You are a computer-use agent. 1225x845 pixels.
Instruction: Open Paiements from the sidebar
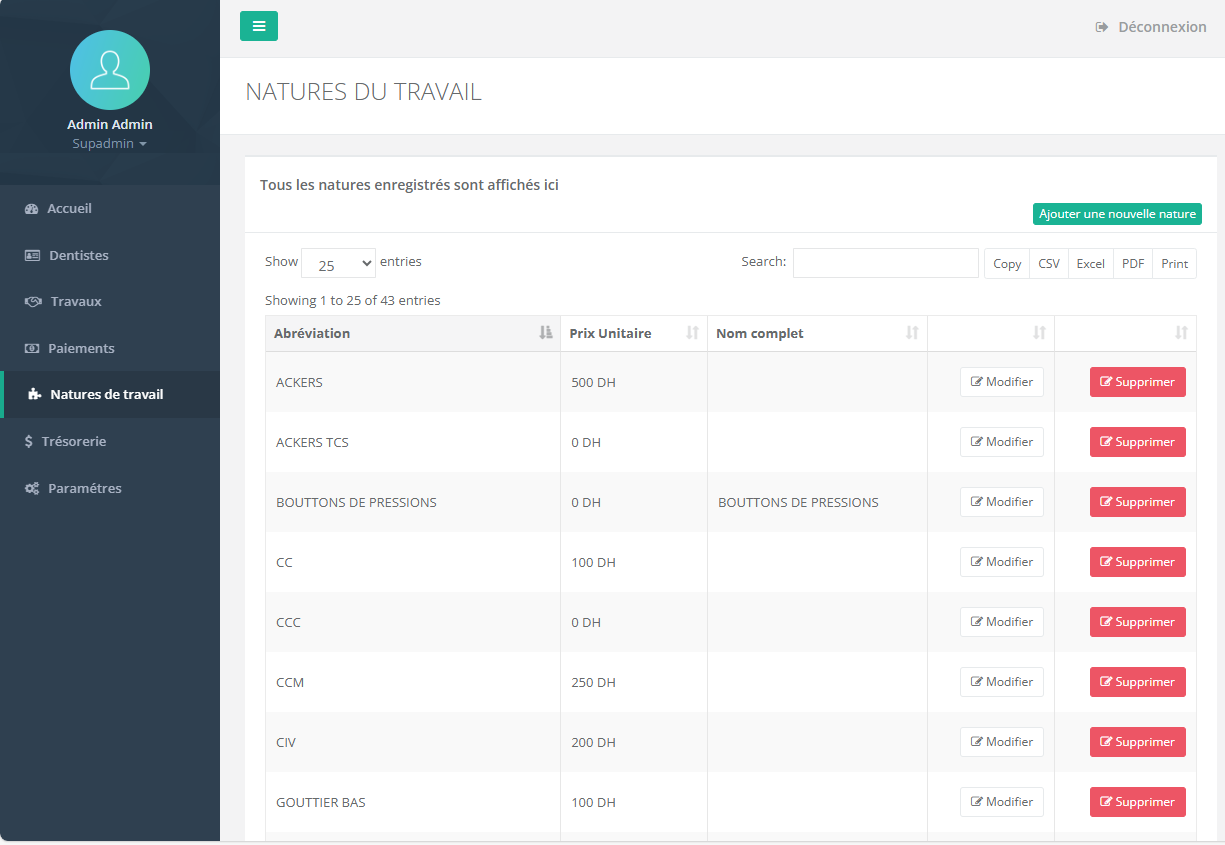tap(81, 348)
